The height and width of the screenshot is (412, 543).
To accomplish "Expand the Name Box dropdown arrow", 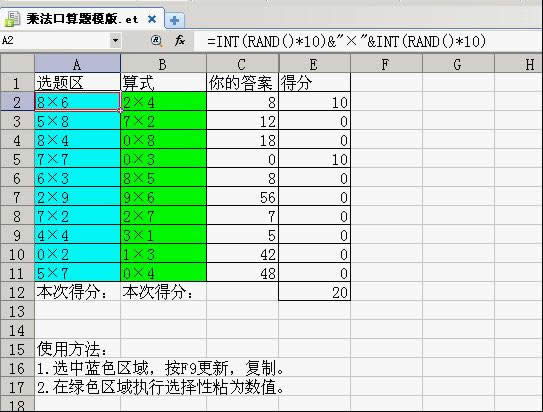I will pos(115,41).
